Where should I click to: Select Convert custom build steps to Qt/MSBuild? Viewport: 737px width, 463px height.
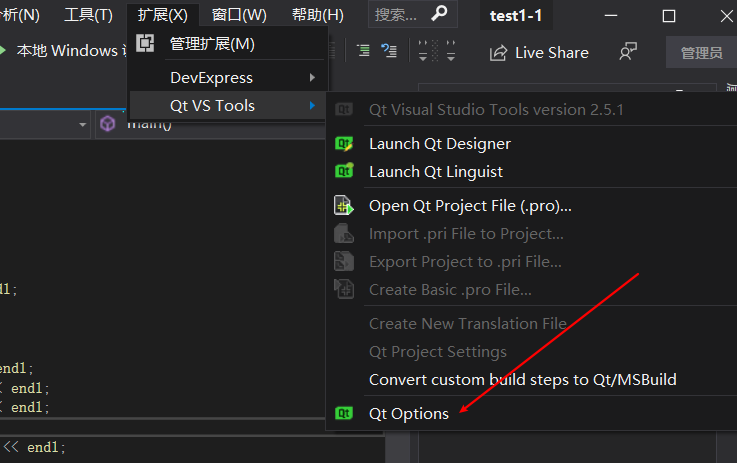tap(523, 379)
